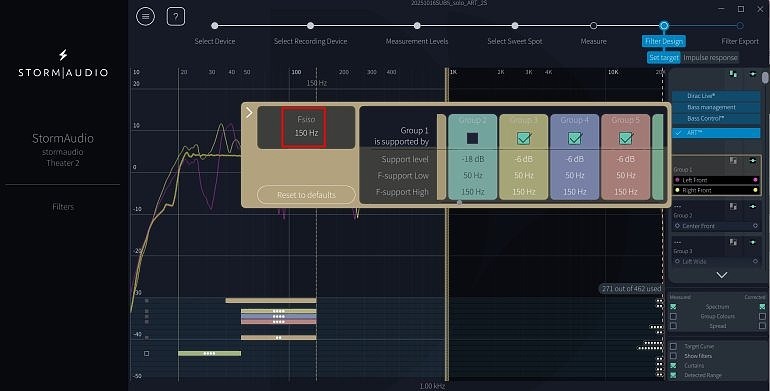Open Group 2 F-support Low 50 Hz value

point(473,175)
